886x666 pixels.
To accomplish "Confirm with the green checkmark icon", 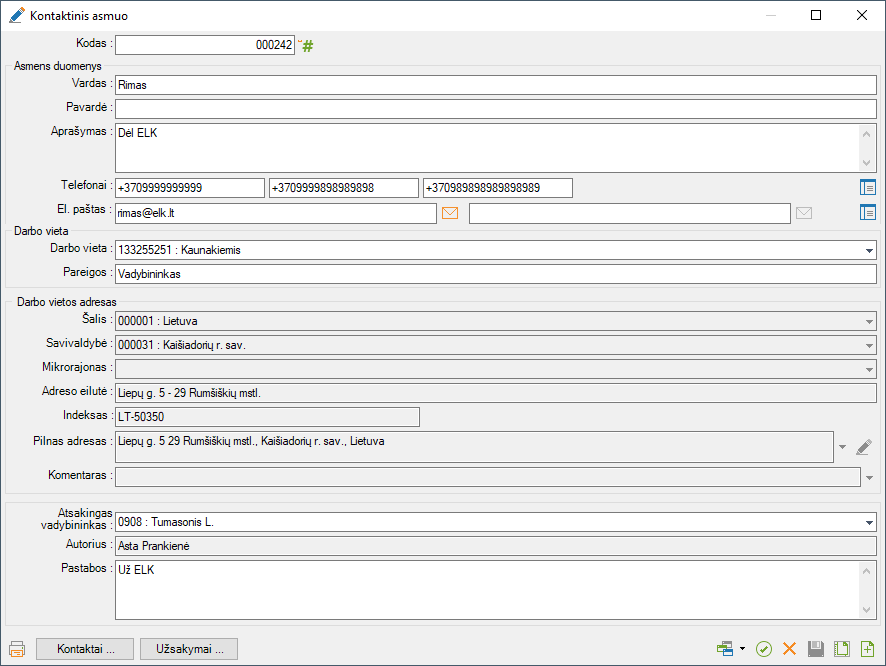I will pyautogui.click(x=764, y=649).
